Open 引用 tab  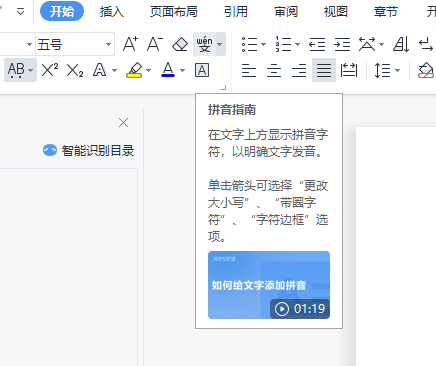coord(236,12)
